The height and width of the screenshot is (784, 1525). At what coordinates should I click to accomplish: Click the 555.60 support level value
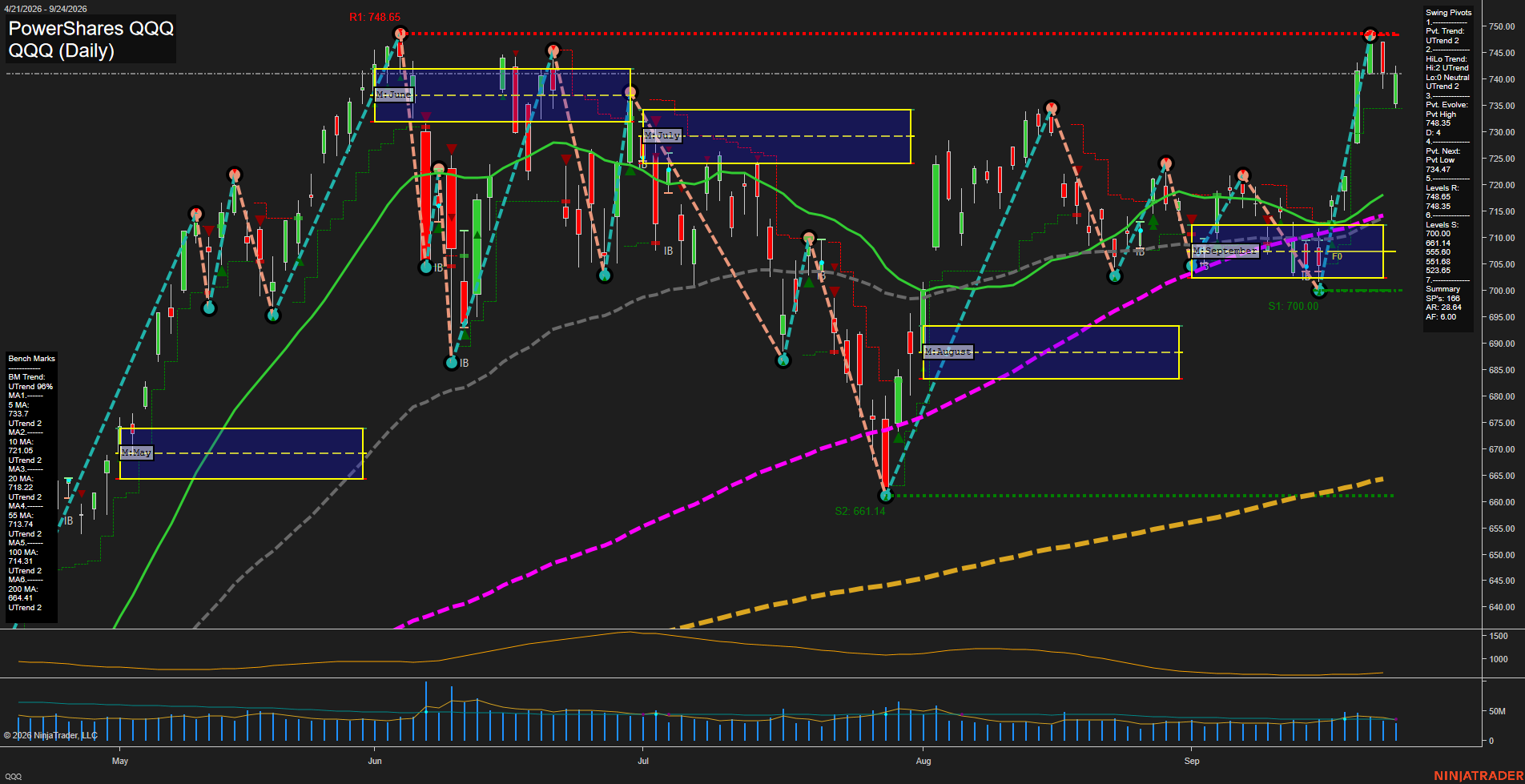pos(1438,252)
